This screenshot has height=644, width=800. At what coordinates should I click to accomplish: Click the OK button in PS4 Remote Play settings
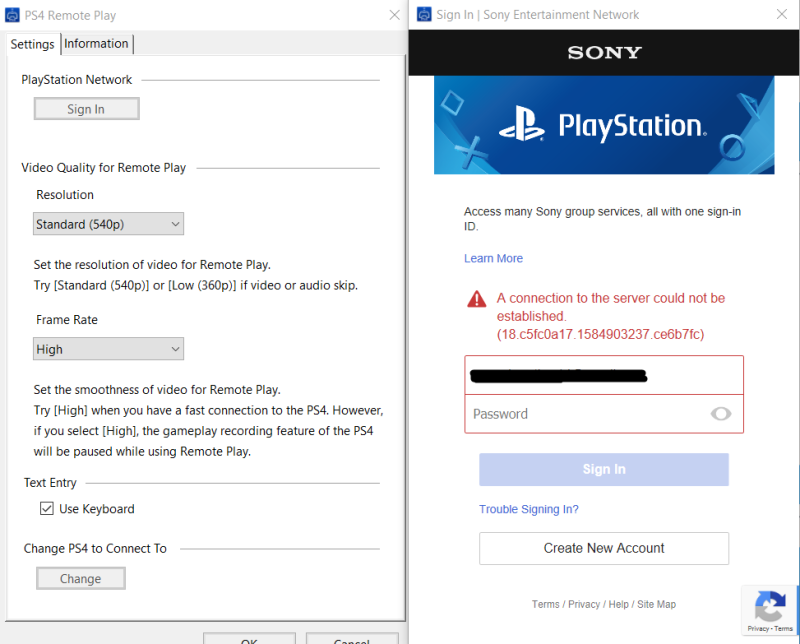249,639
